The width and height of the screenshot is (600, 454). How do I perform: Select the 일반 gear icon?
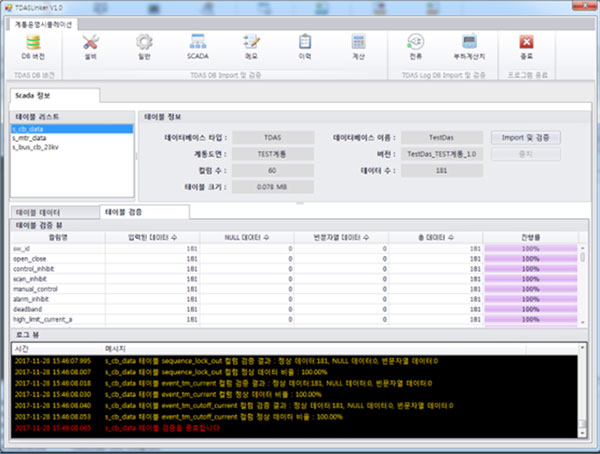click(x=144, y=45)
